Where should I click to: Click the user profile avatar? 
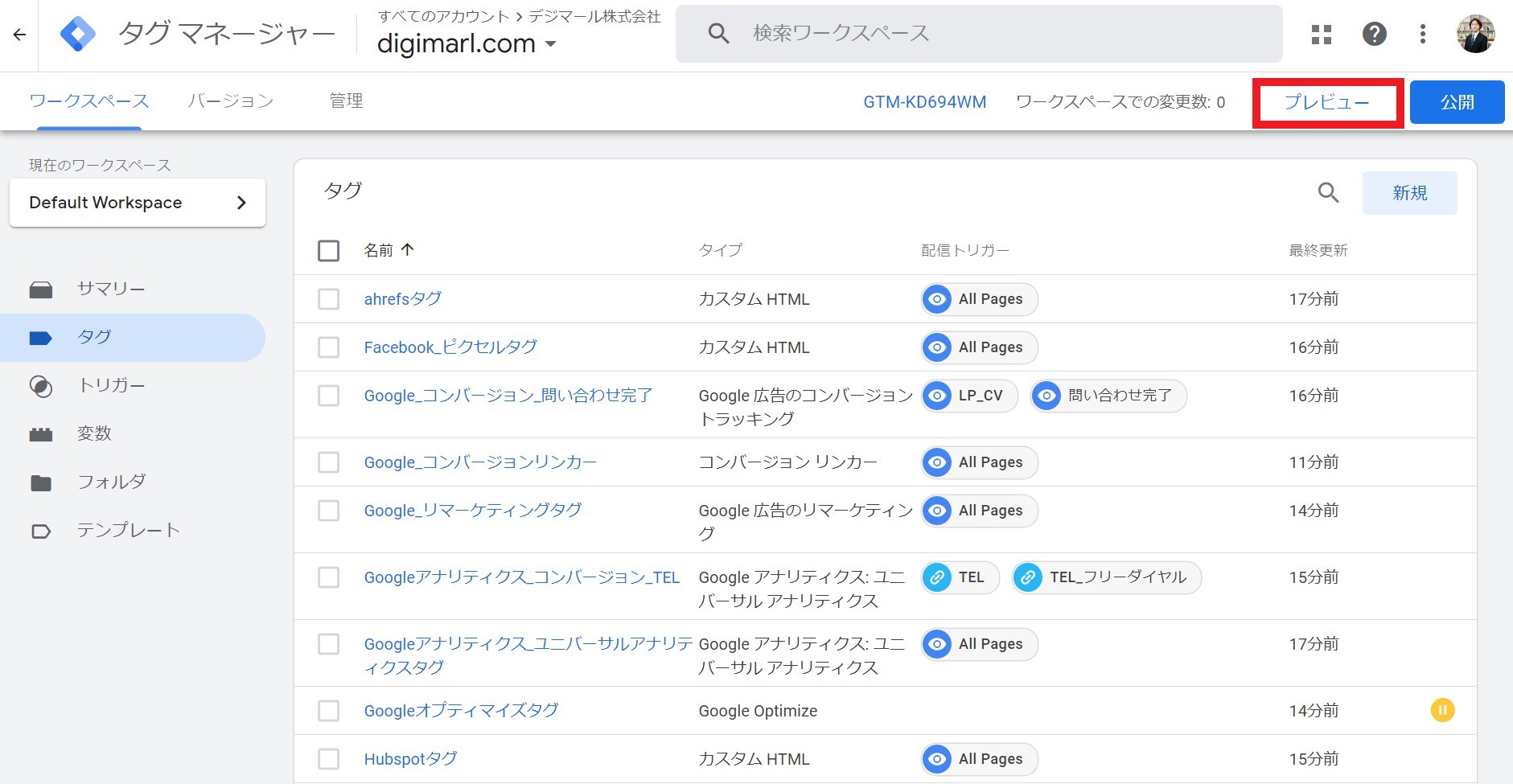tap(1476, 34)
